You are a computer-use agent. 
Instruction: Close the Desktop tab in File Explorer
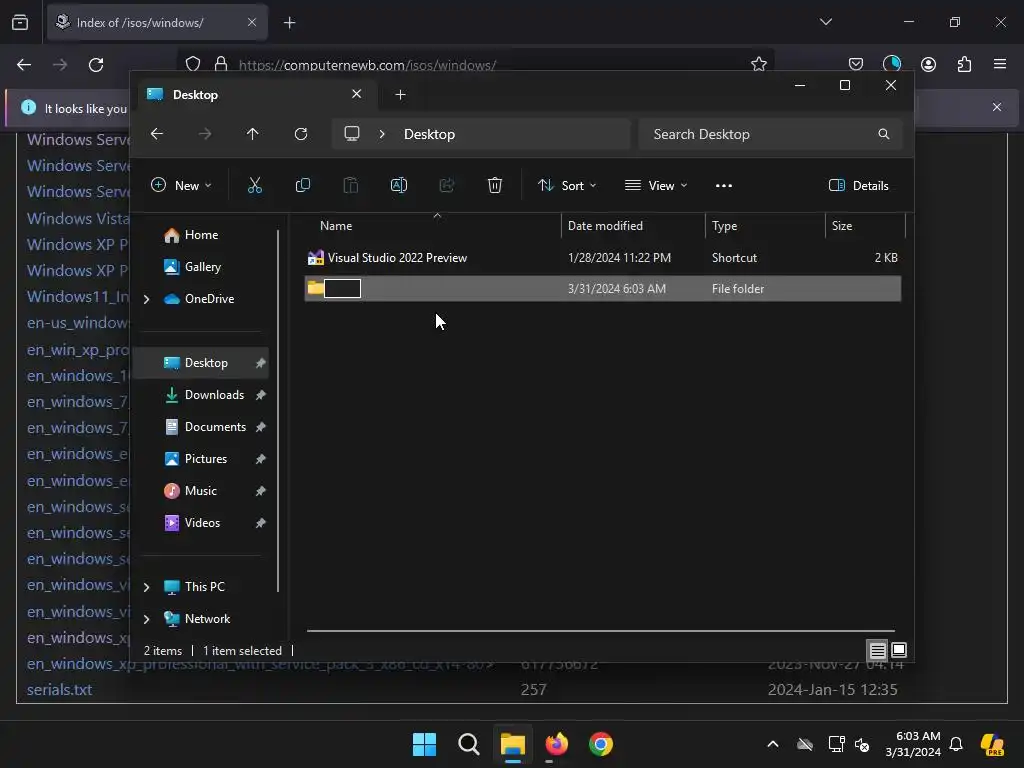(x=357, y=94)
